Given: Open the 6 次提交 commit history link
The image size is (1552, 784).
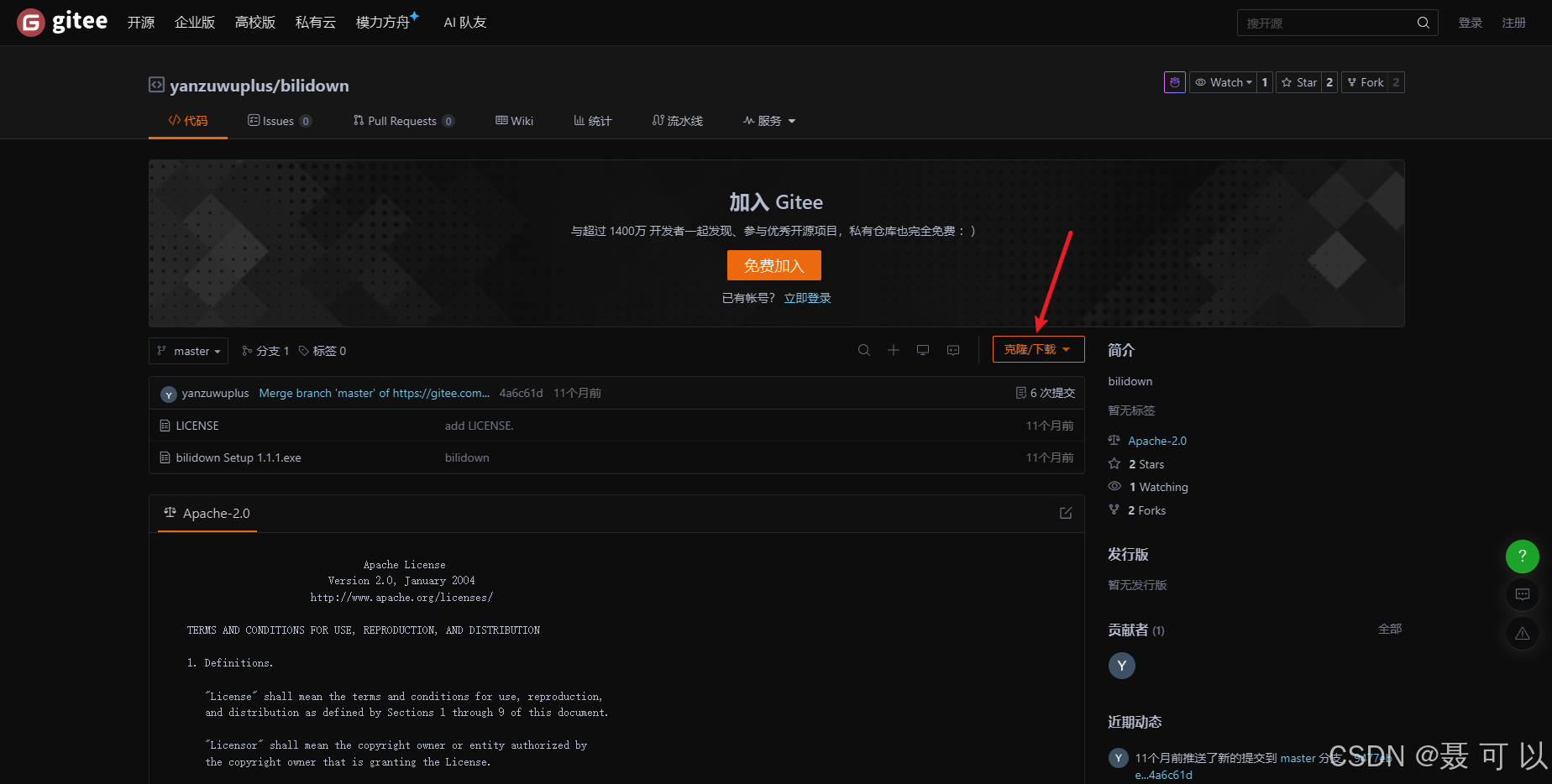Looking at the screenshot, I should 1046,393.
